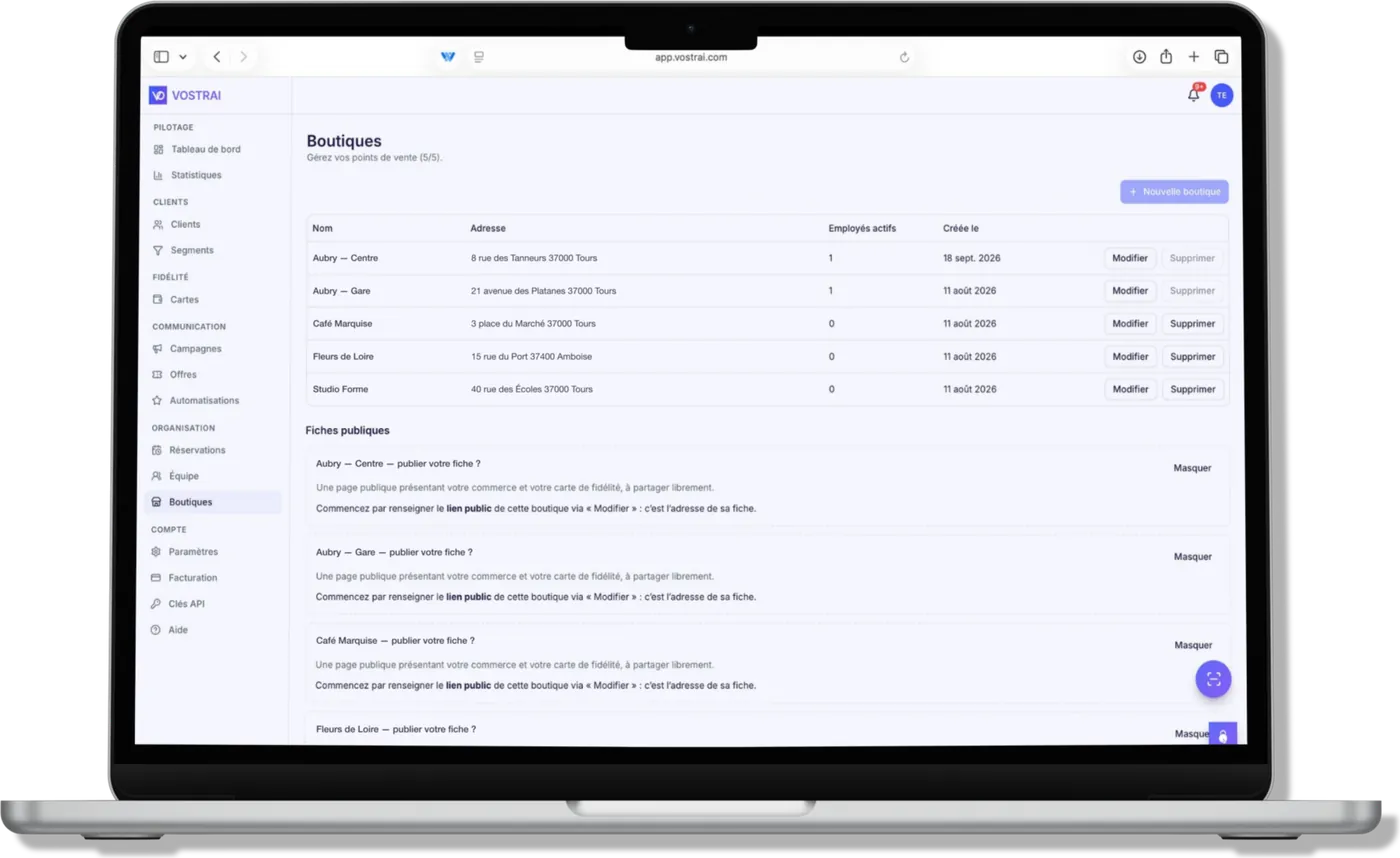Click Modifier for Café Marquise
1400x858 pixels.
(x=1130, y=324)
